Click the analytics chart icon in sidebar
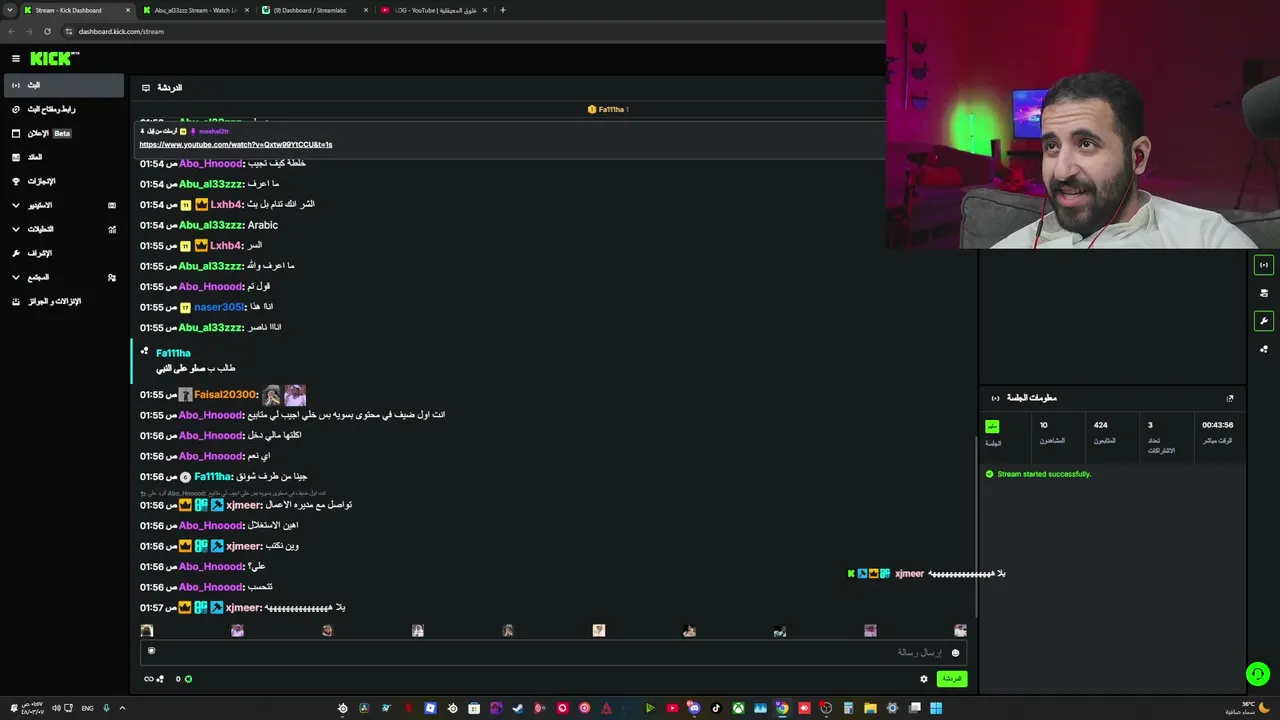 click(x=112, y=229)
